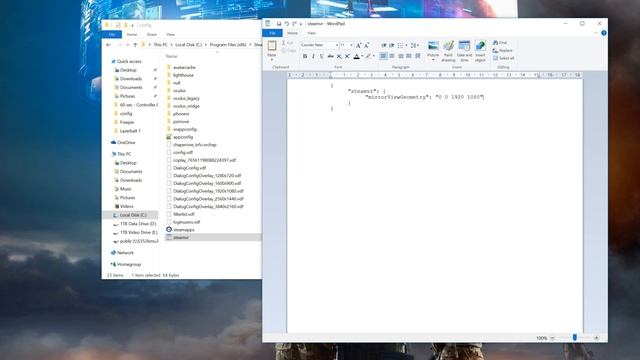The image size is (640, 360).
Task: Click Select all in WordPad's Editing group
Action: (503, 58)
